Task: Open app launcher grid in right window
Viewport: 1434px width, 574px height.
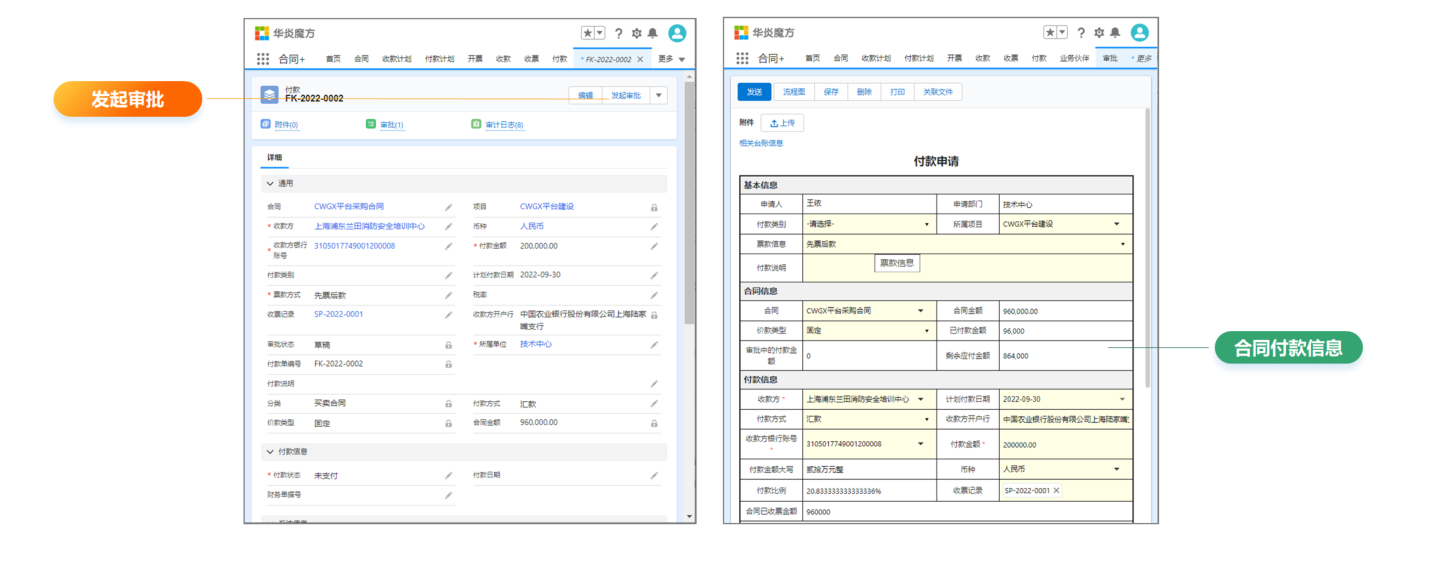Action: point(743,59)
